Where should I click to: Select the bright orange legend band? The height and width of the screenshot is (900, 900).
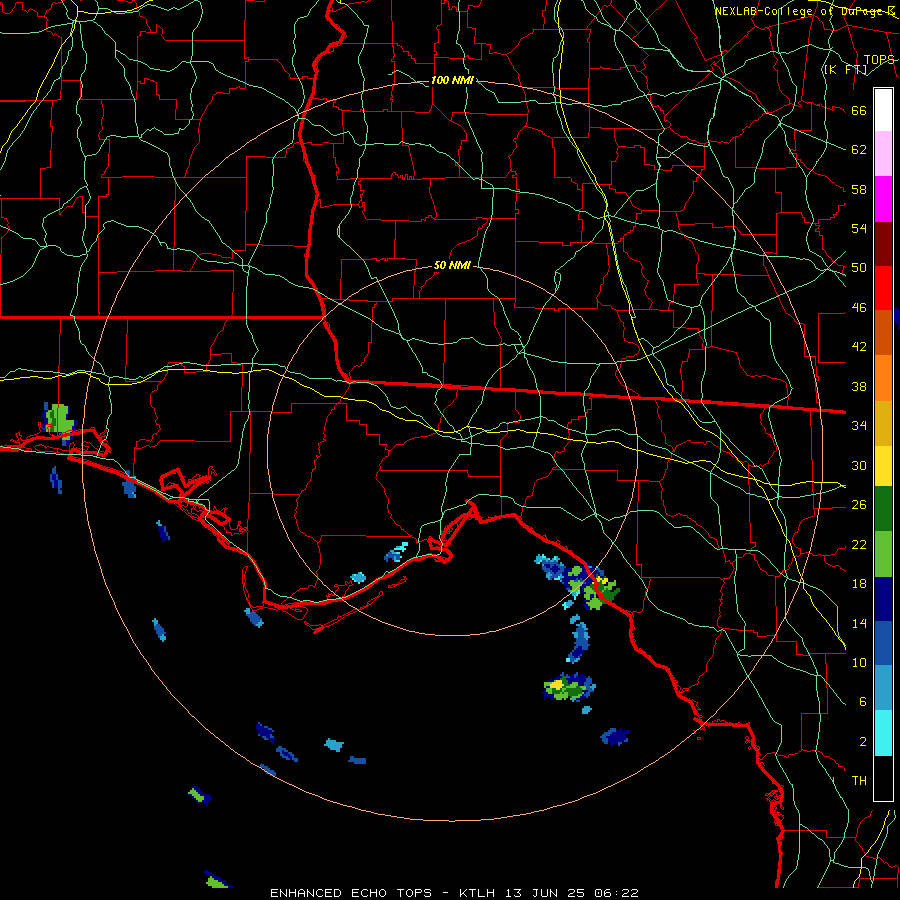click(883, 378)
